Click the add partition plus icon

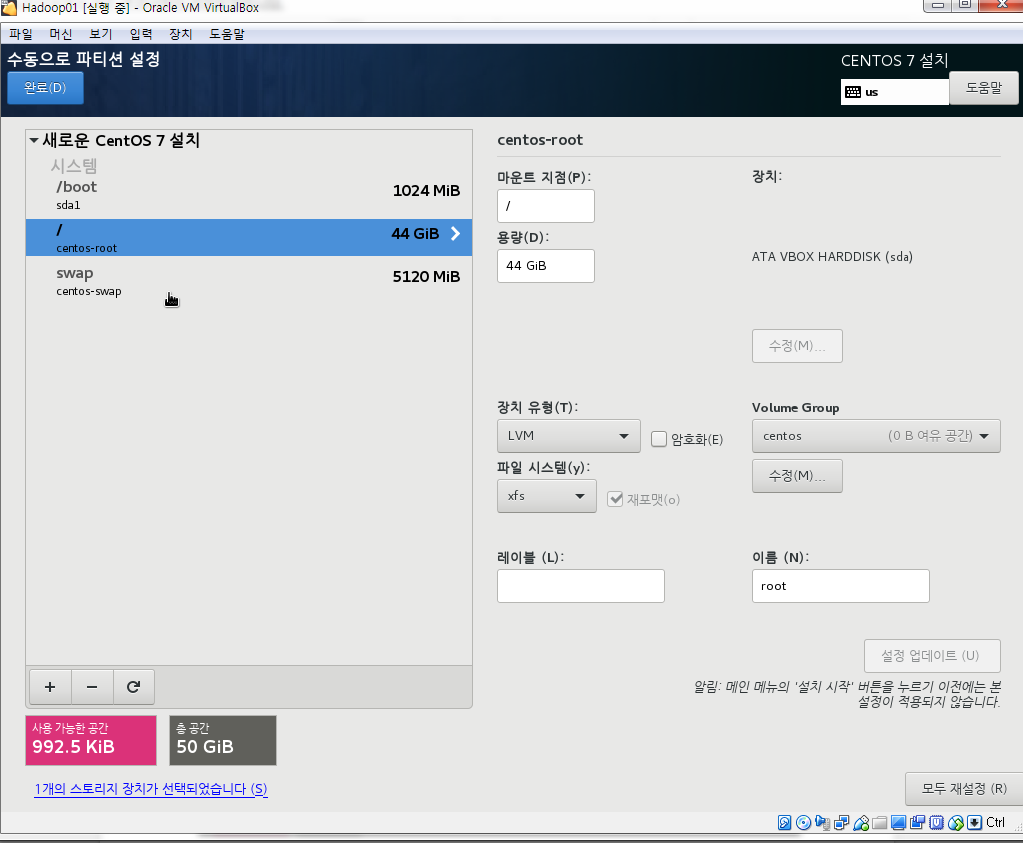(x=50, y=687)
